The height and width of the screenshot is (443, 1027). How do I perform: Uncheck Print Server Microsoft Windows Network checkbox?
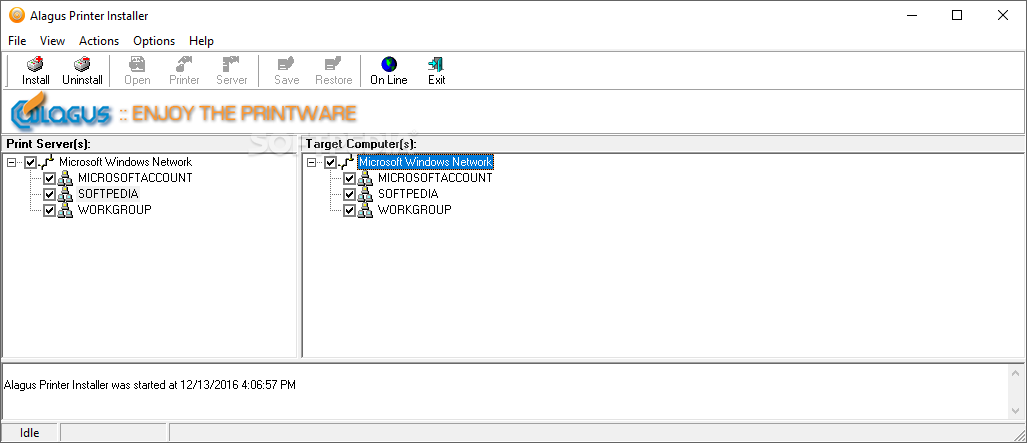click(30, 162)
